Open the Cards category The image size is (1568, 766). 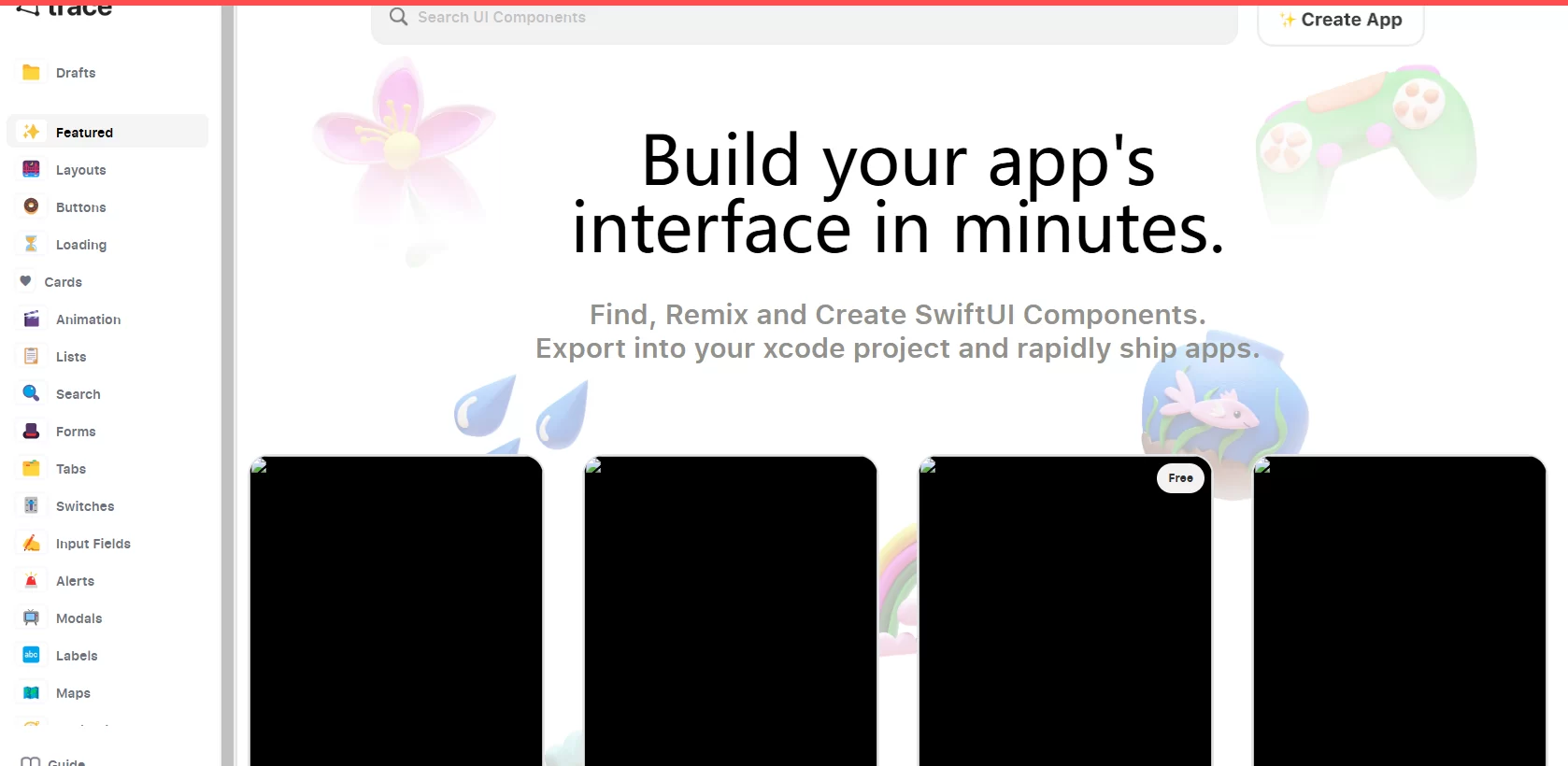click(x=63, y=282)
